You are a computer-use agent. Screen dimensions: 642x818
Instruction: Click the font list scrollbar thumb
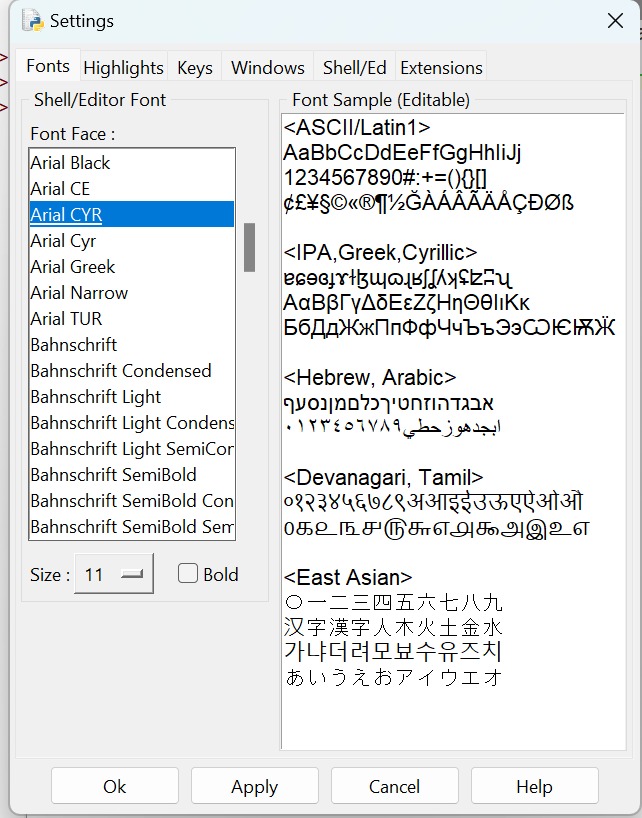point(247,248)
